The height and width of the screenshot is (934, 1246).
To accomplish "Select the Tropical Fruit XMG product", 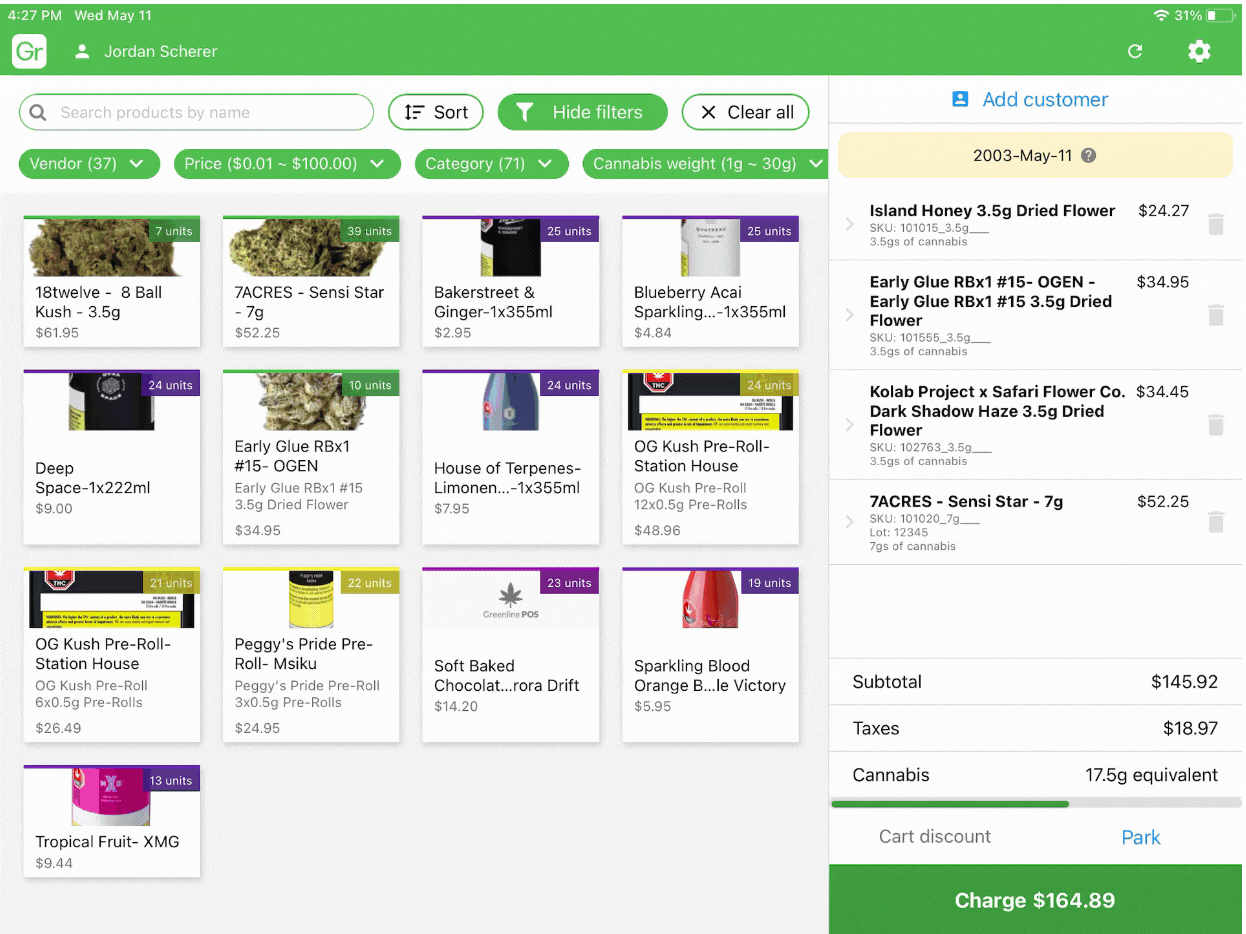I will (x=111, y=822).
